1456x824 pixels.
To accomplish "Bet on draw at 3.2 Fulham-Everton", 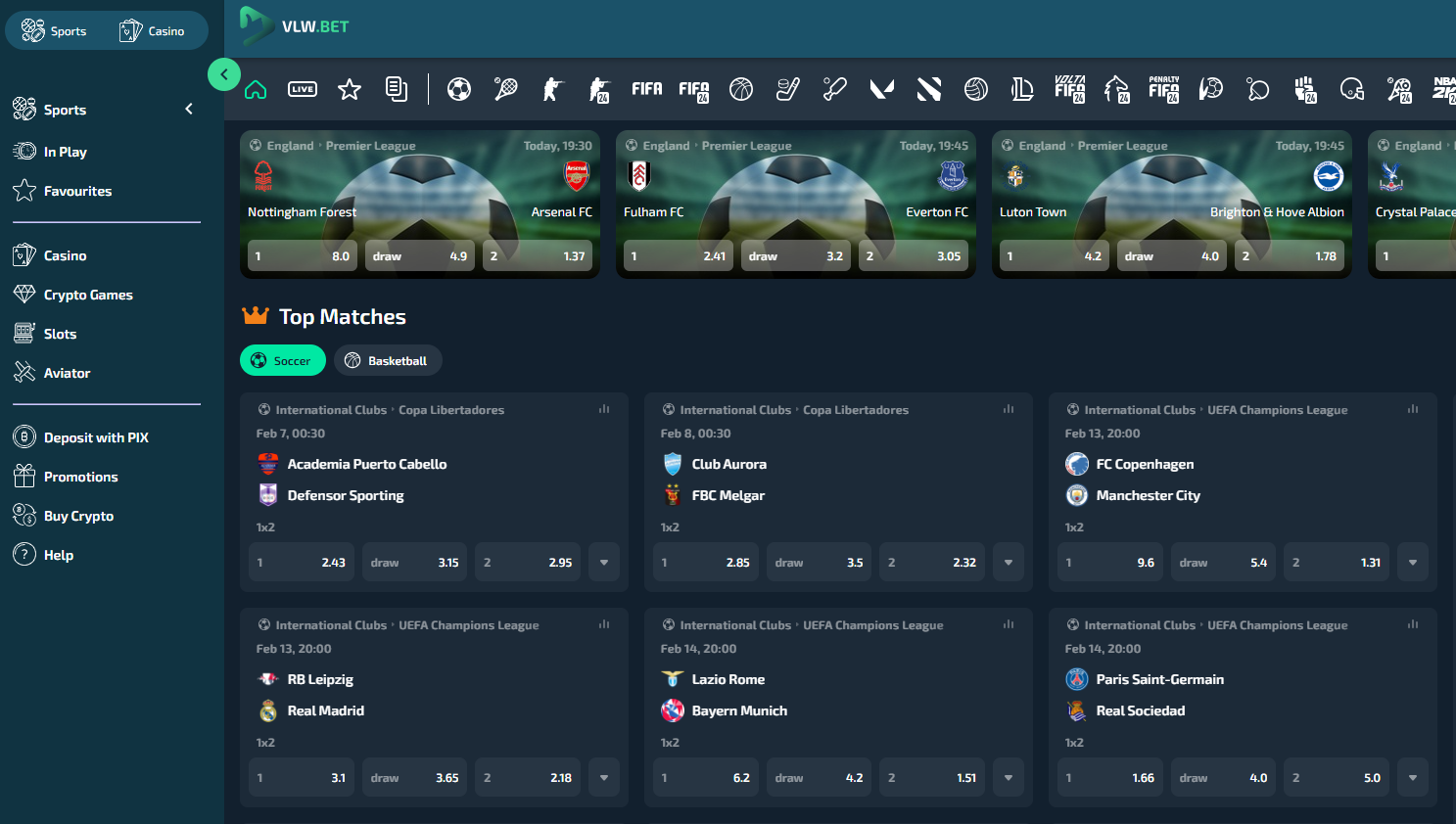I will (x=796, y=255).
